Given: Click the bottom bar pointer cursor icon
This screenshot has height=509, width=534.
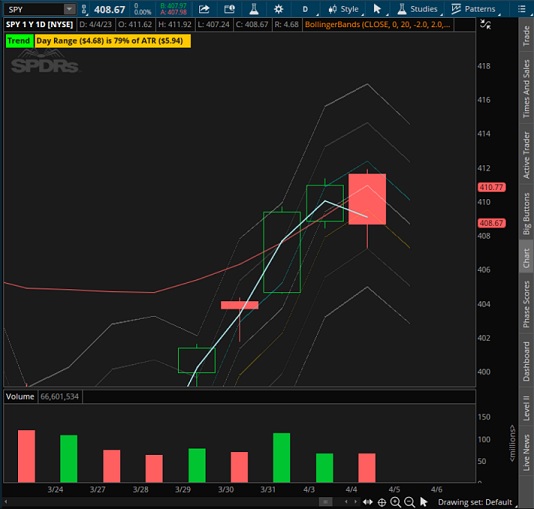Looking at the screenshot, I should pos(423,502).
